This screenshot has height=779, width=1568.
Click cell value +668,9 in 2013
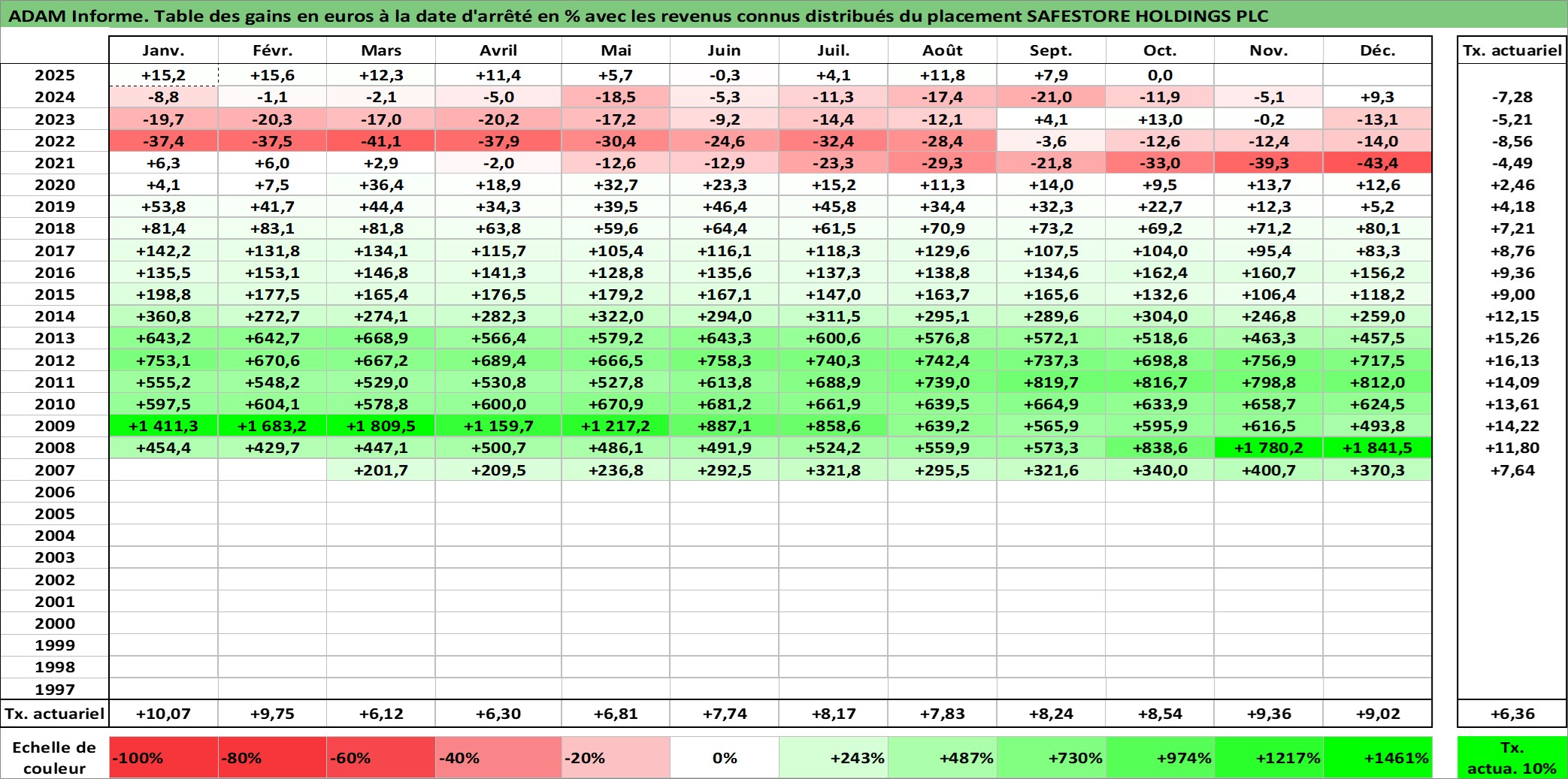(x=381, y=338)
